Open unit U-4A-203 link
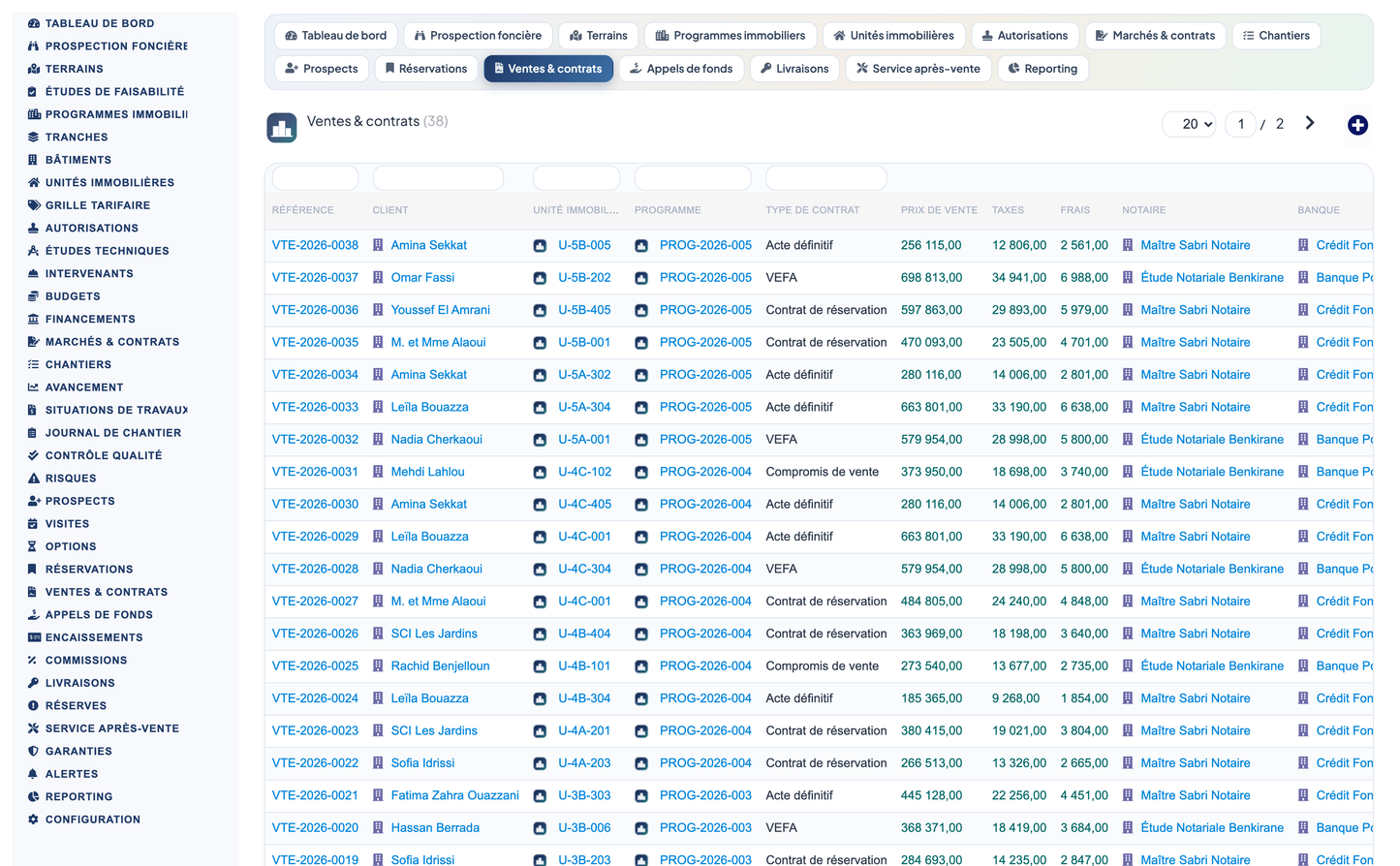This screenshot has height=866, width=1400. (x=584, y=763)
